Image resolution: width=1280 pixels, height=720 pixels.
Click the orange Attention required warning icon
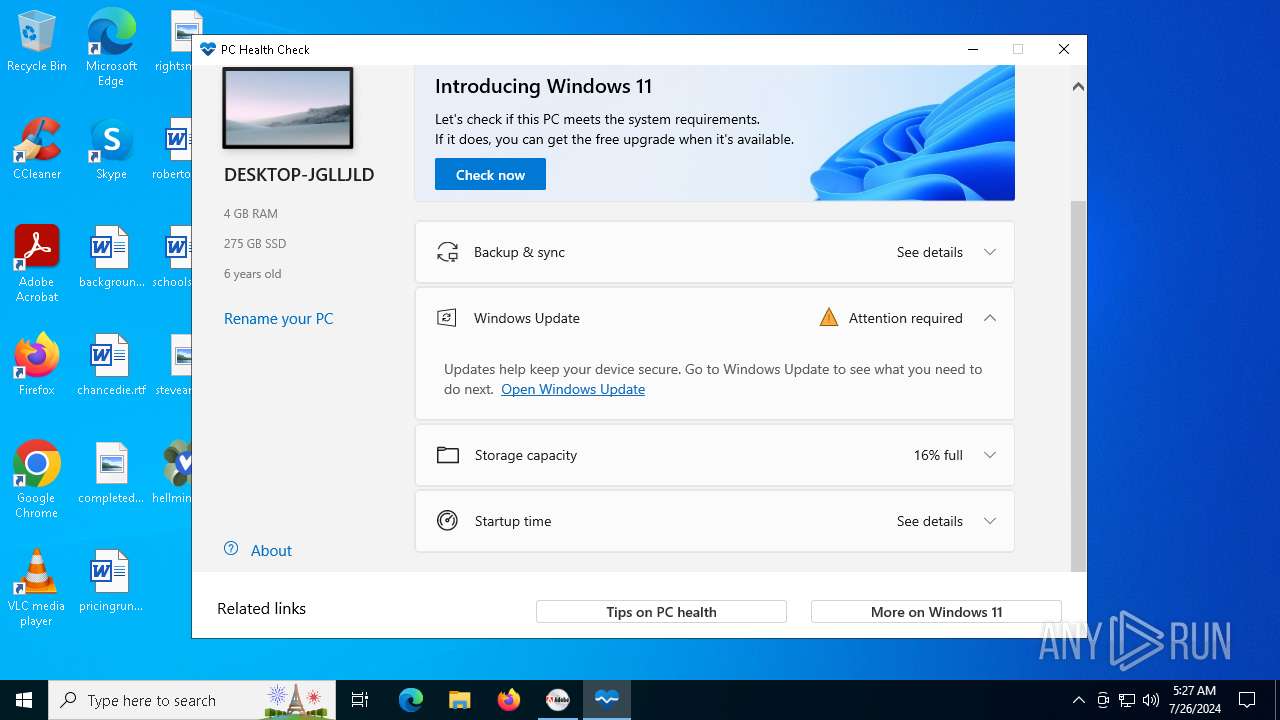pos(828,318)
